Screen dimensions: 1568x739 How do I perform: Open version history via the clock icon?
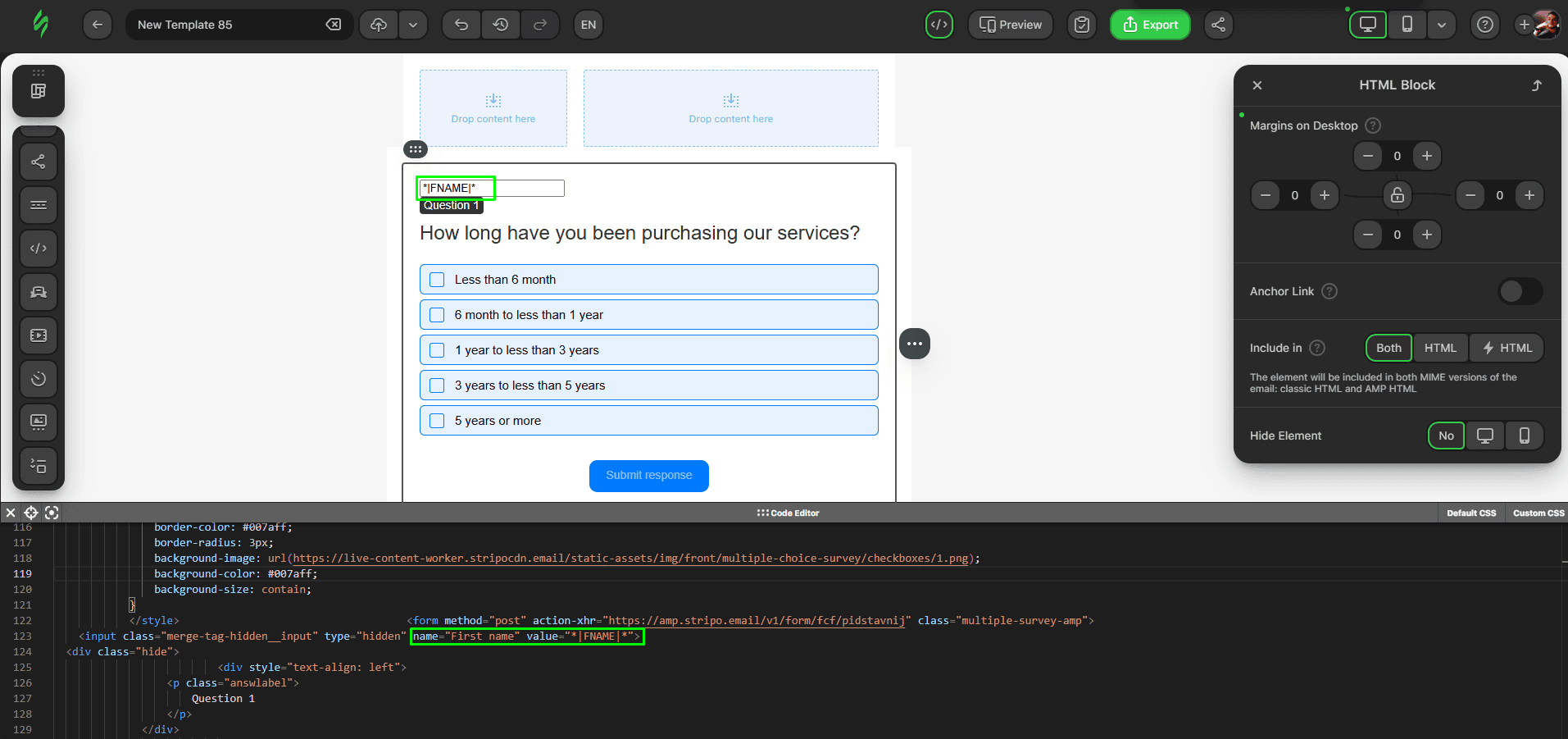501,25
